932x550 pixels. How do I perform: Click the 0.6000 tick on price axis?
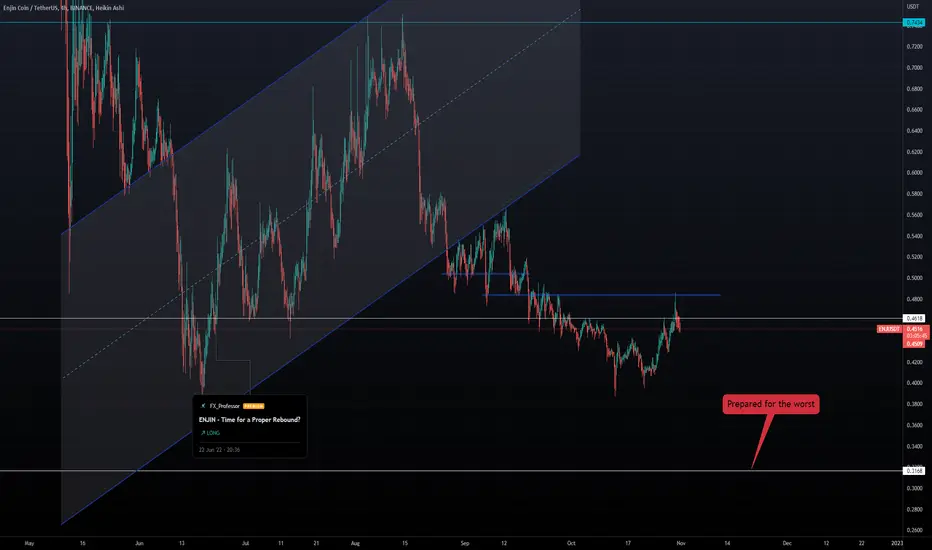(914, 173)
